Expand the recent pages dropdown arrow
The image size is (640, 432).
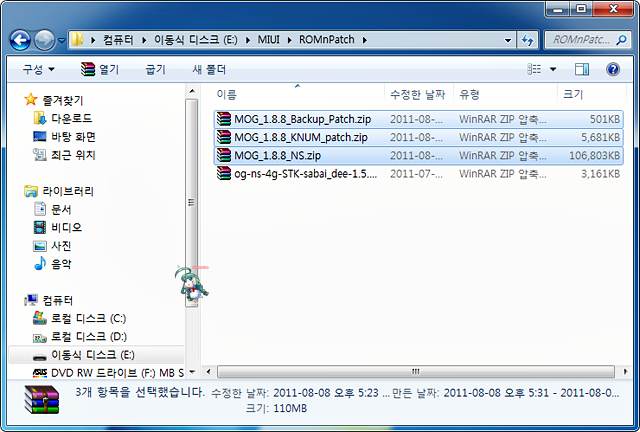62,40
